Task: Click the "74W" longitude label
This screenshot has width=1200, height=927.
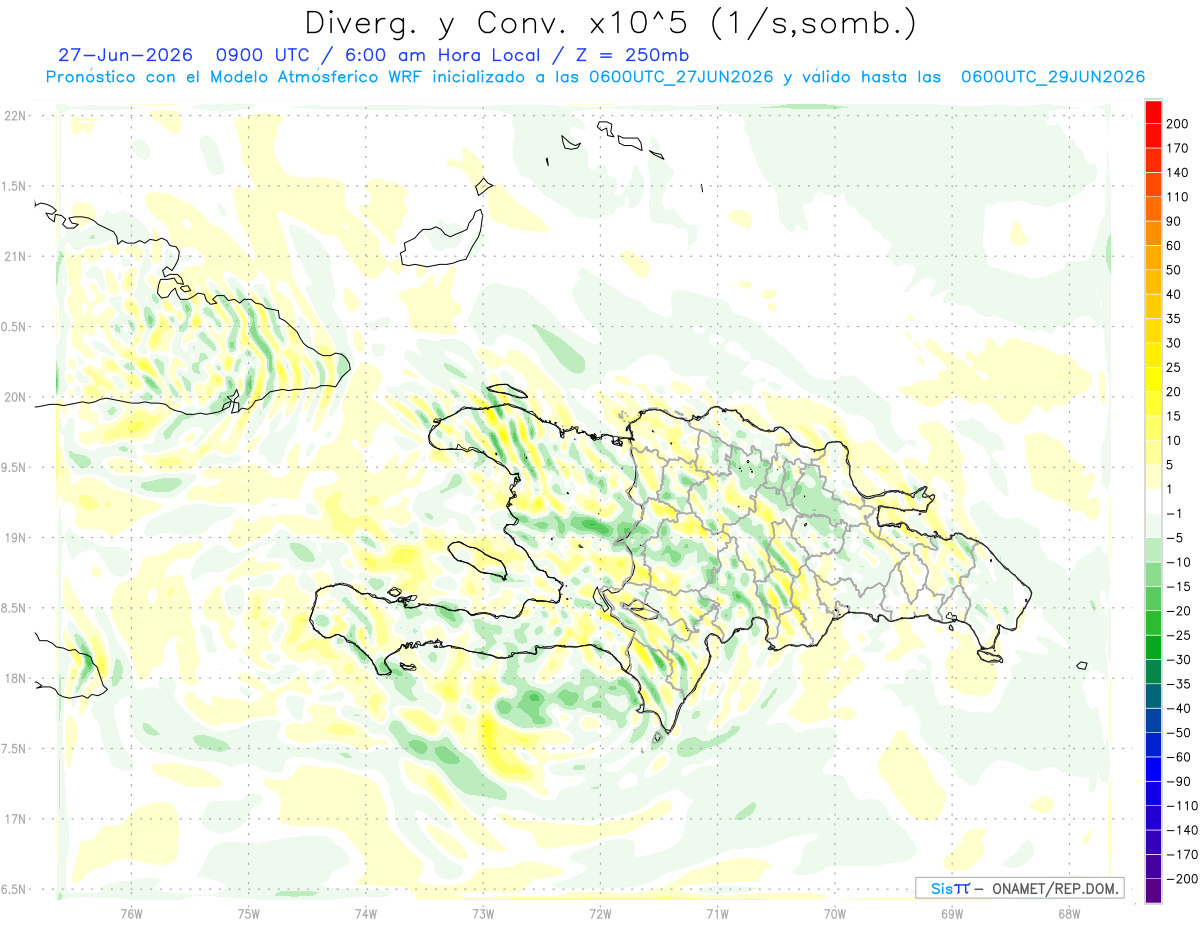Action: tap(366, 914)
